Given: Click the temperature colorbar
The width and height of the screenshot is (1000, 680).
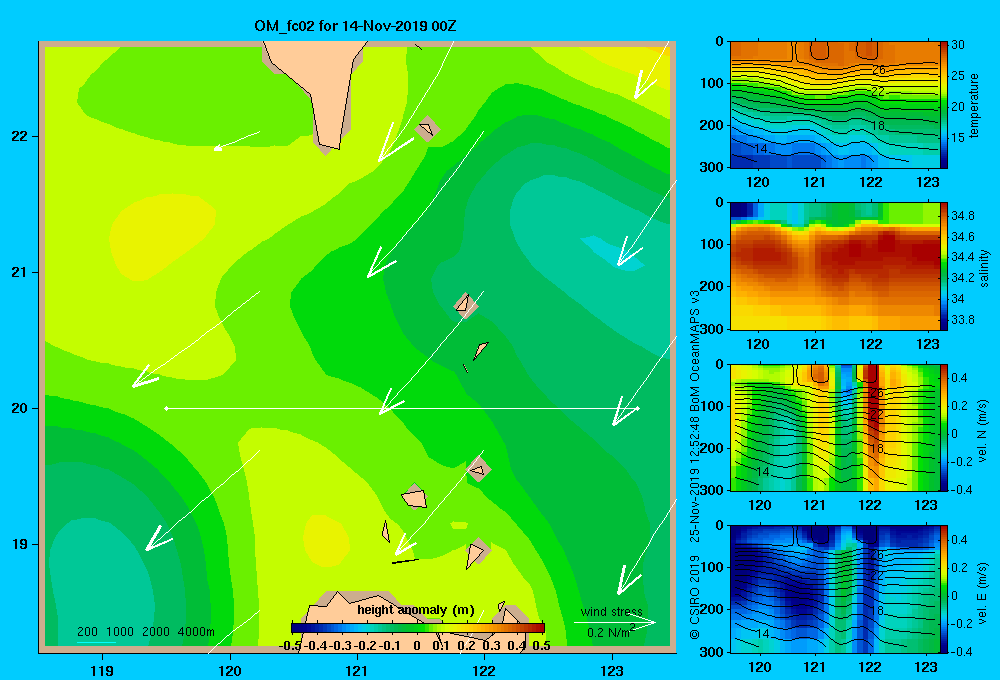Looking at the screenshot, I should pos(943,105).
